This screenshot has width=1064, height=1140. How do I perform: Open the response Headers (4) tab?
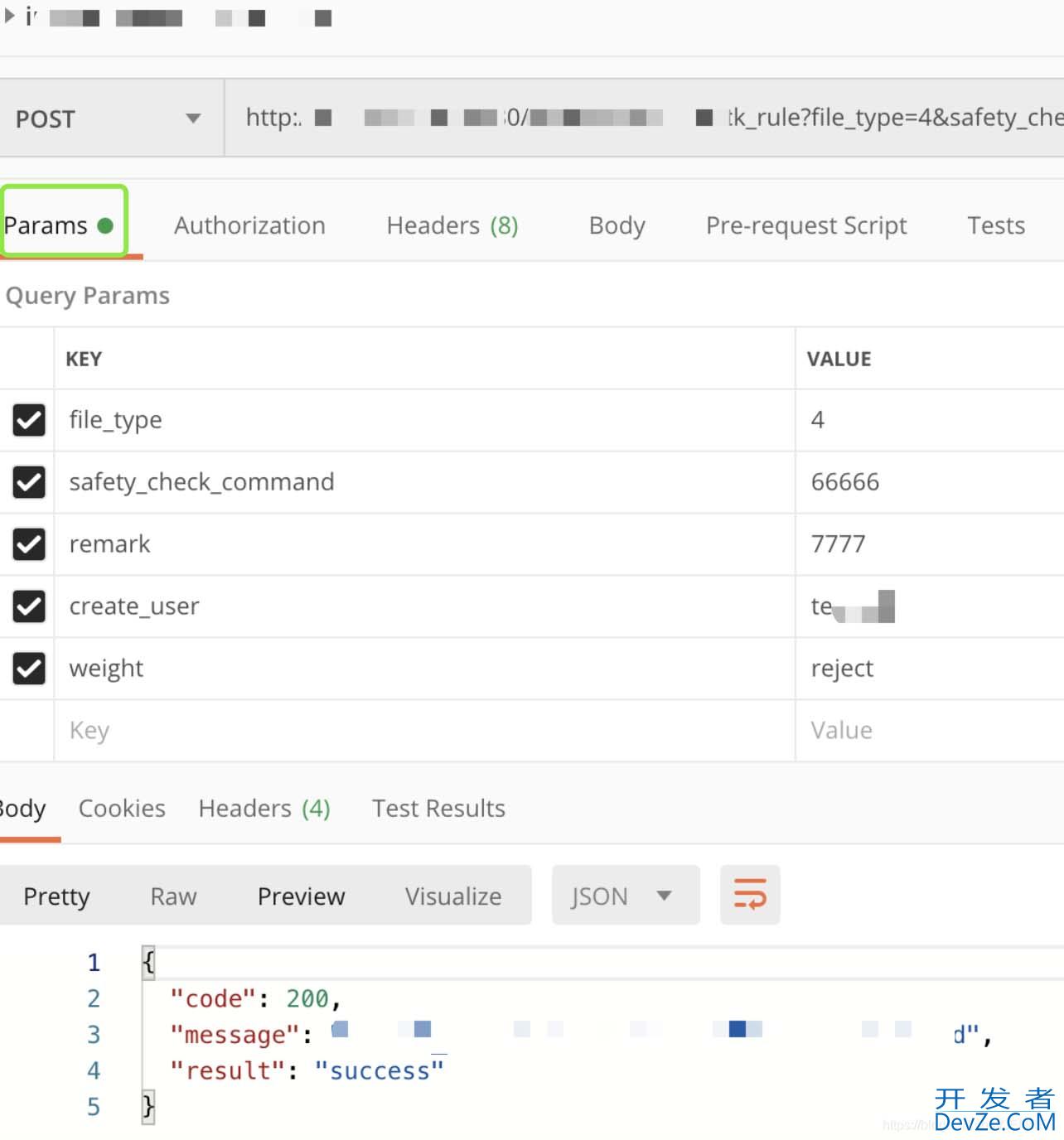pyautogui.click(x=264, y=809)
